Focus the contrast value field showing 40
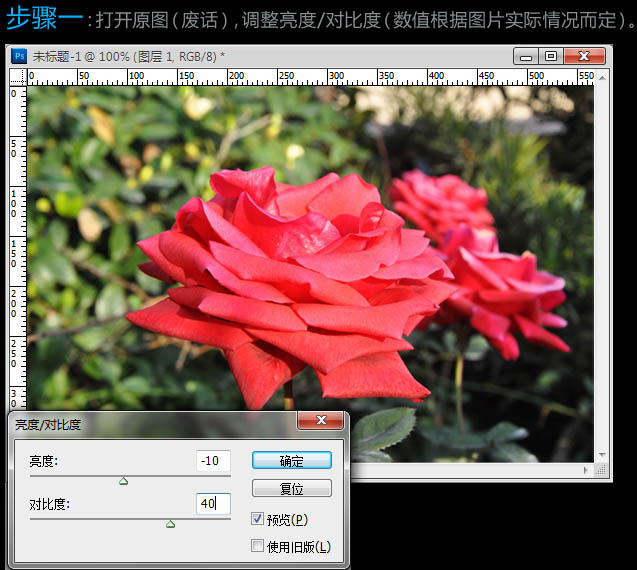Image resolution: width=637 pixels, height=570 pixels. point(213,504)
